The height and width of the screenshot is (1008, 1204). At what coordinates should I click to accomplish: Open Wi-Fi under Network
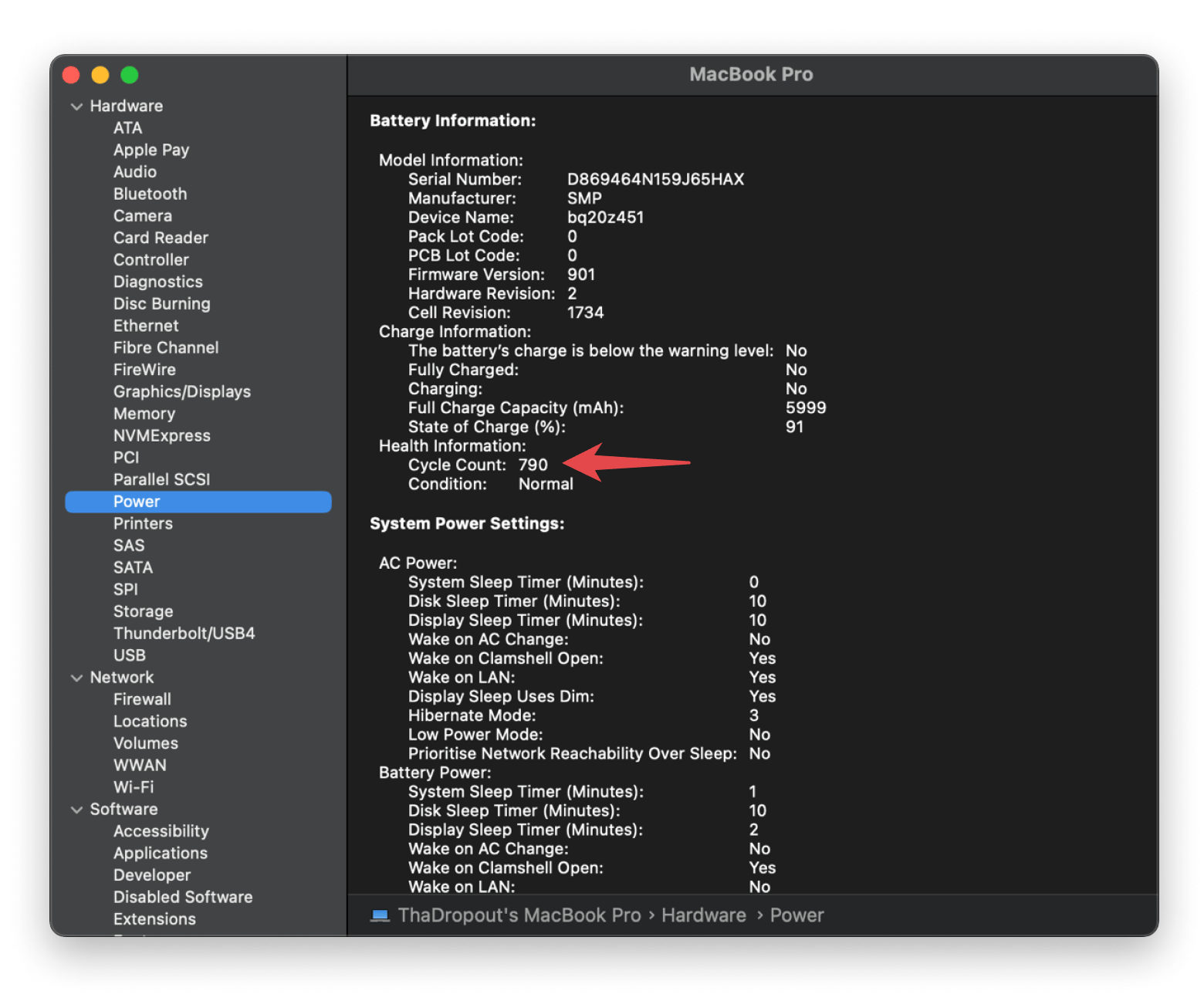(x=134, y=787)
